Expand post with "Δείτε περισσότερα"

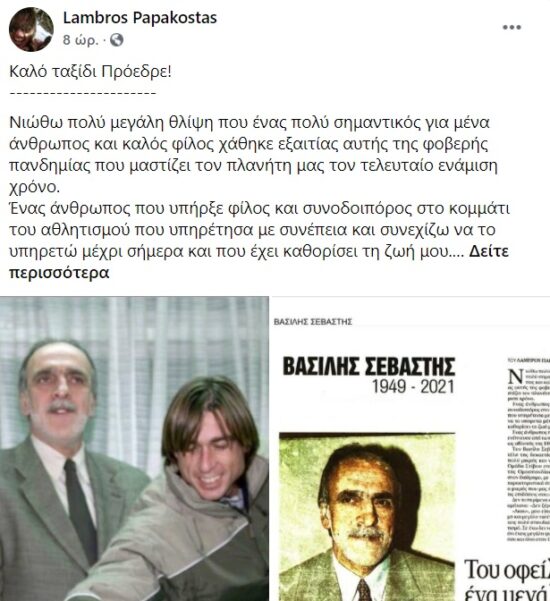click(259, 262)
